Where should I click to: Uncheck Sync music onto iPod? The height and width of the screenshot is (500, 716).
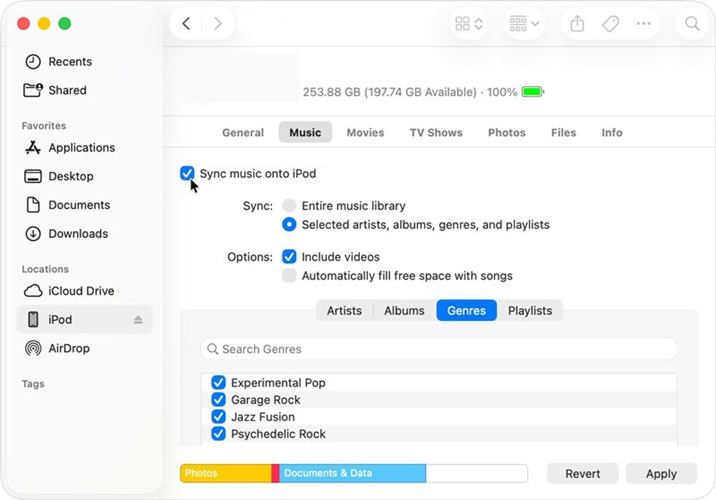tap(187, 173)
